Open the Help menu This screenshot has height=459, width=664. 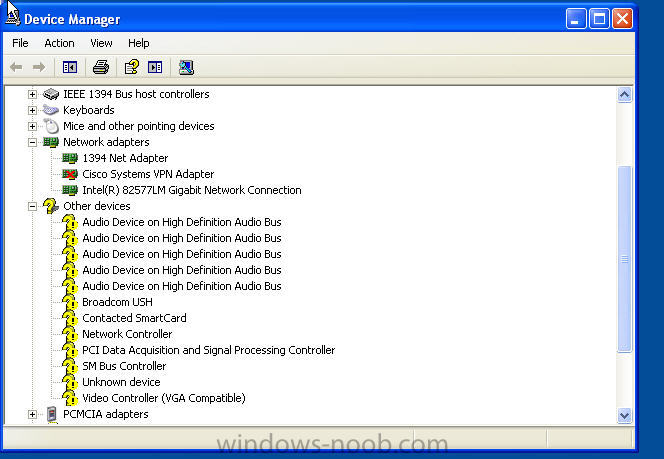click(x=139, y=43)
